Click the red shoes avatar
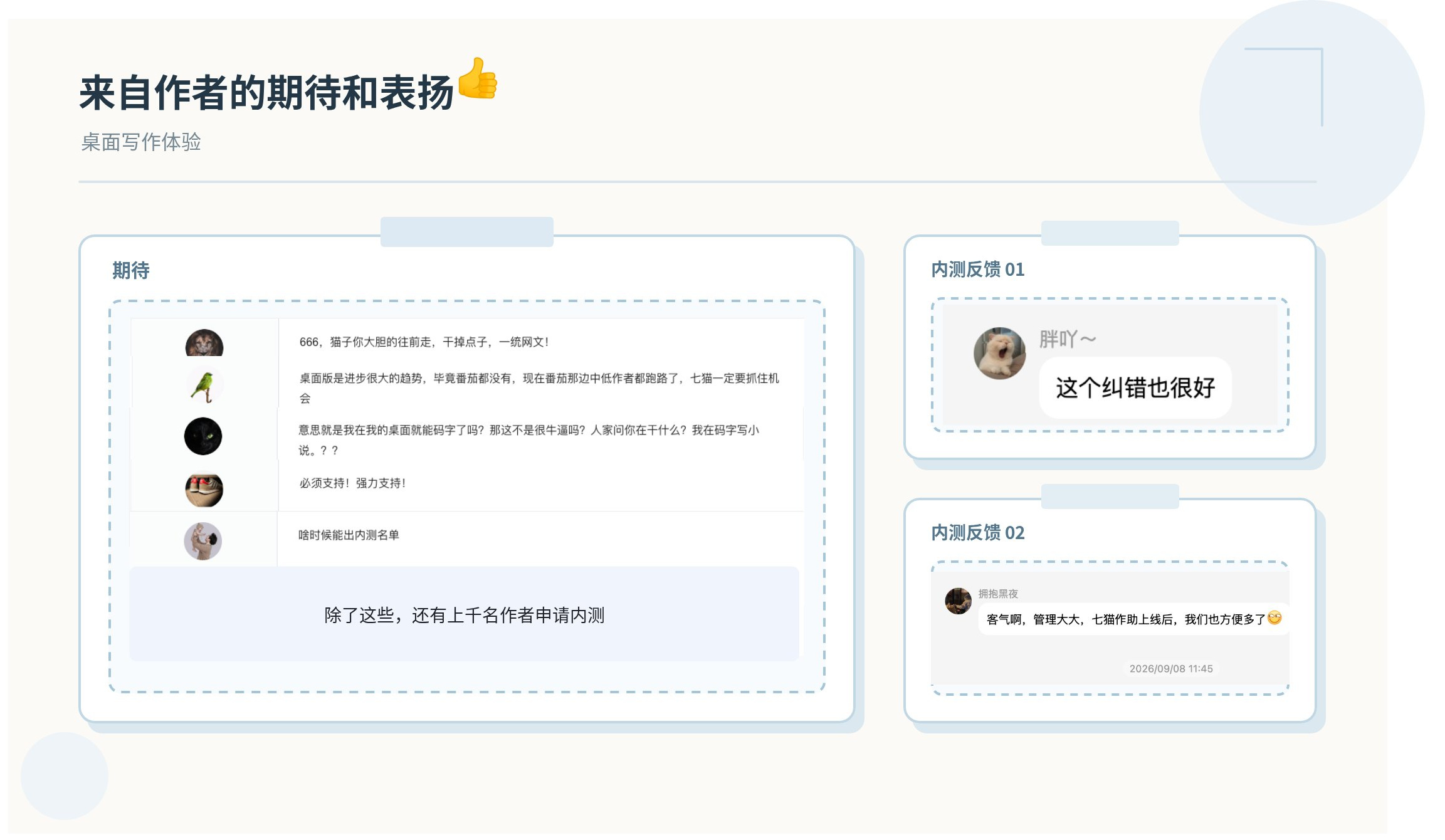 tap(204, 489)
